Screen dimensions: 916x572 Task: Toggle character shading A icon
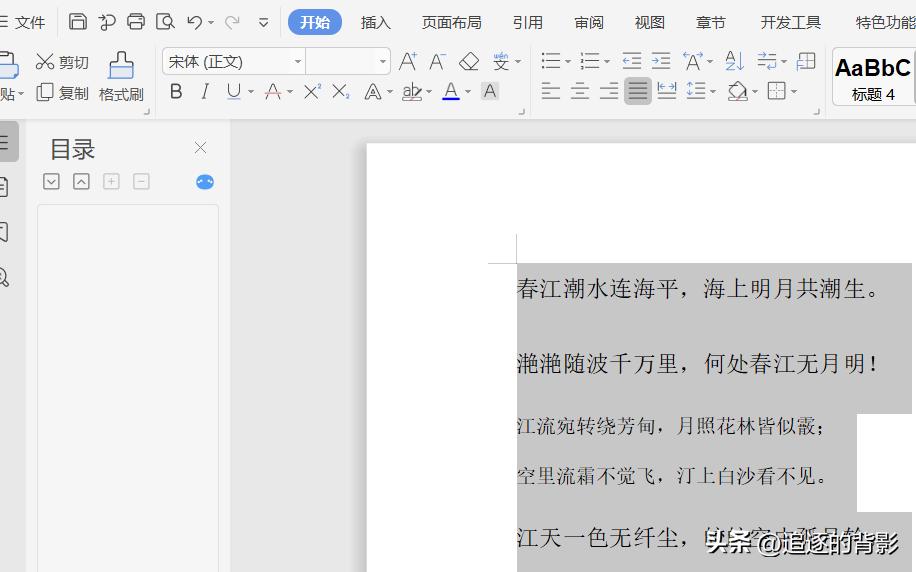(490, 92)
